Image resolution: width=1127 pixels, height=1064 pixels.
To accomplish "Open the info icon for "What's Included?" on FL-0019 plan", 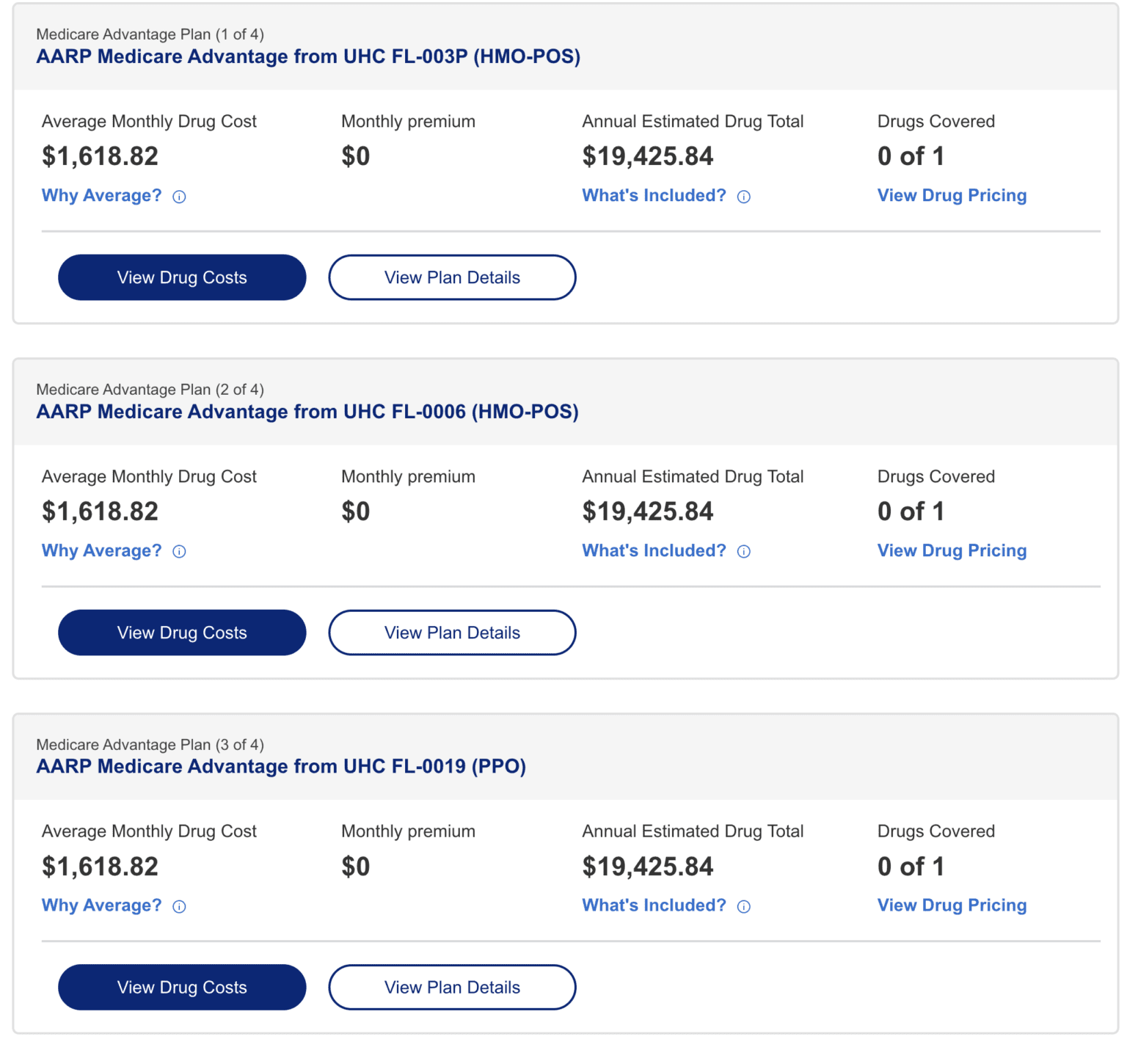I will point(743,906).
